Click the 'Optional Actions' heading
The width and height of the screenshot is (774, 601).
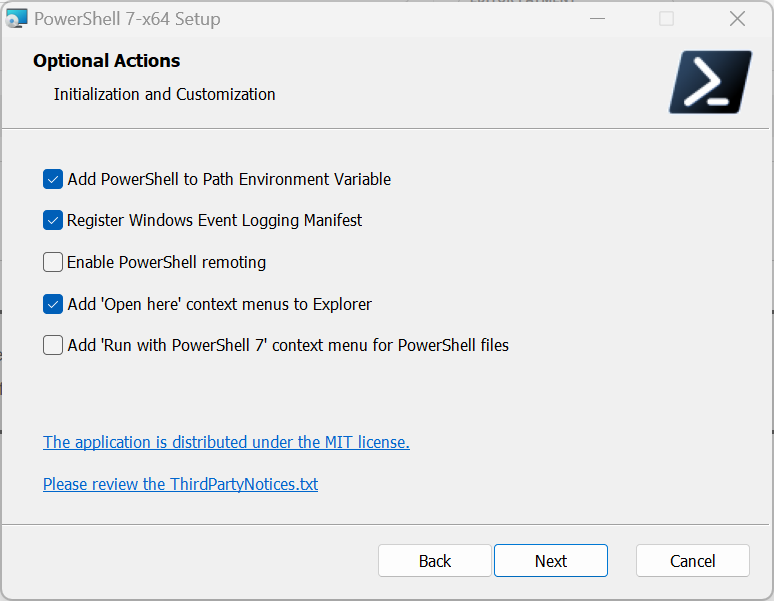(106, 61)
